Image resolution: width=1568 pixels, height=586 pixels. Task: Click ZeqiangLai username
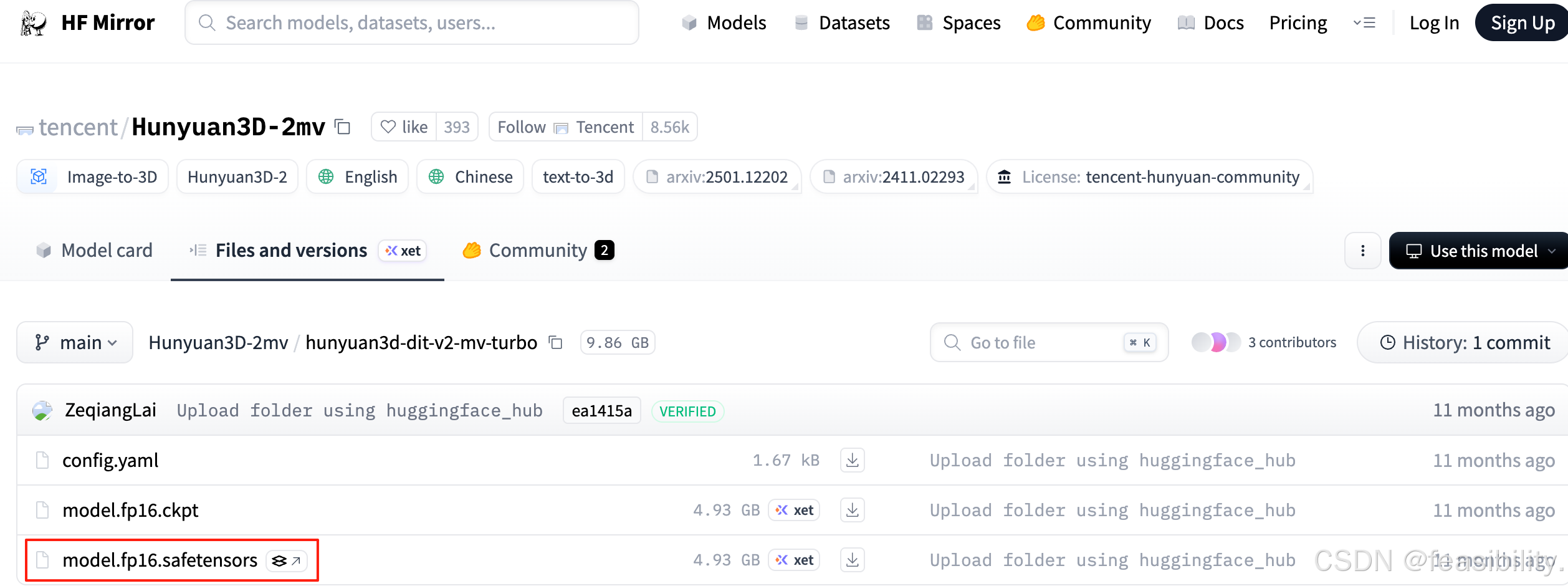(111, 410)
